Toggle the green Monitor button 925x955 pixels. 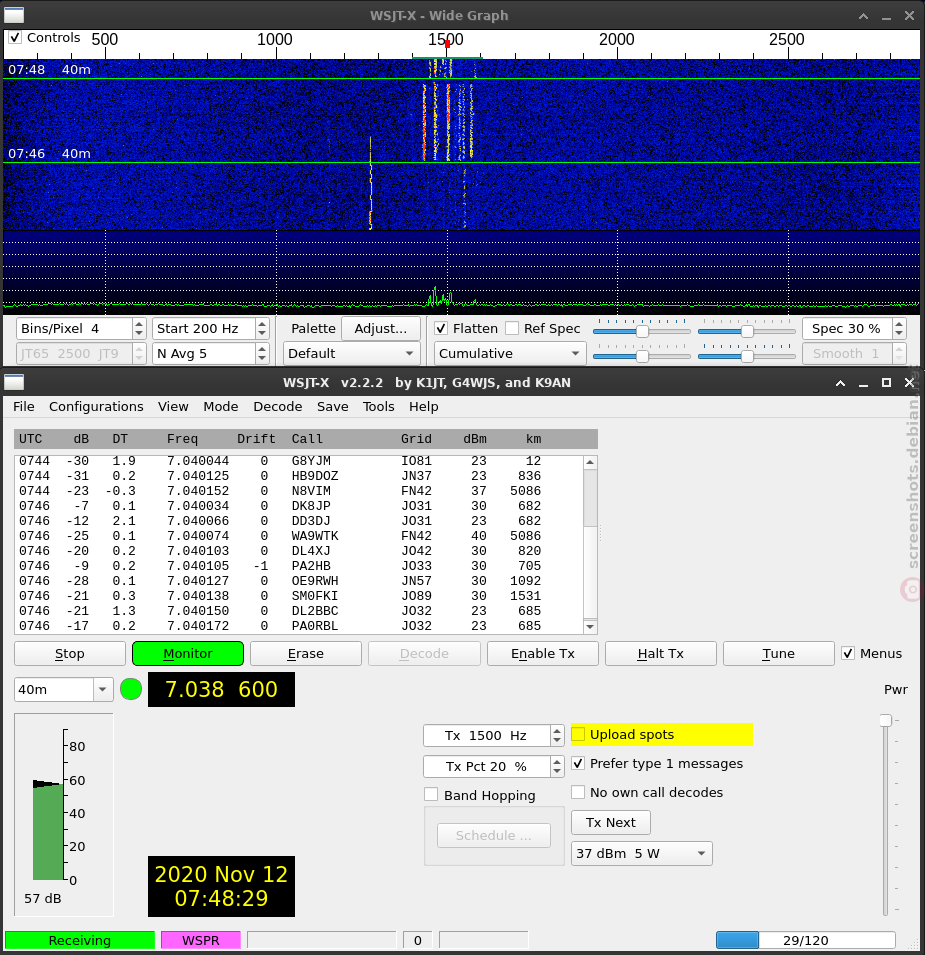(x=188, y=654)
